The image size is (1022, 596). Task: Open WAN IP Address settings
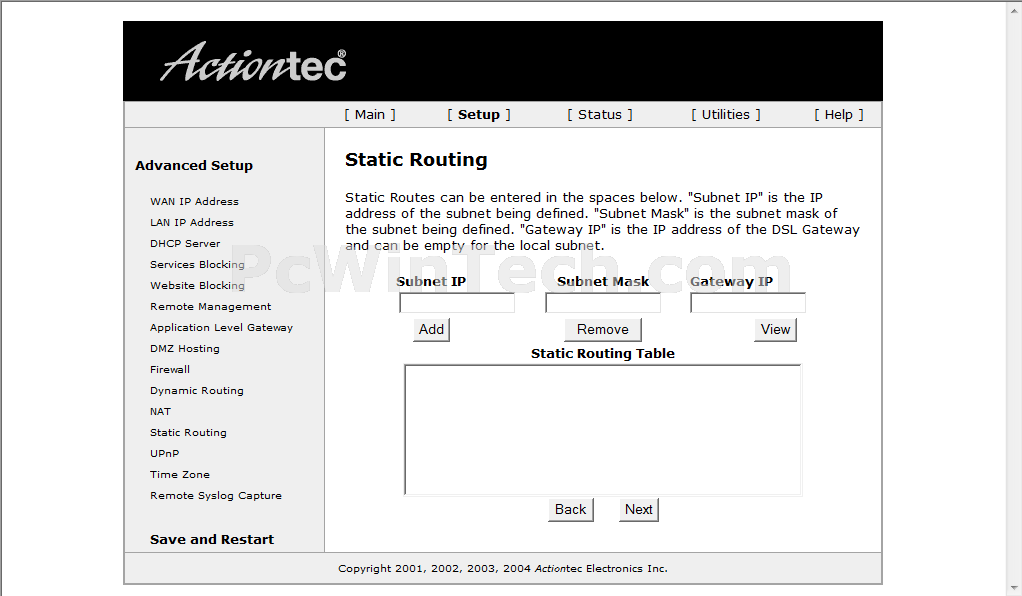[x=194, y=201]
